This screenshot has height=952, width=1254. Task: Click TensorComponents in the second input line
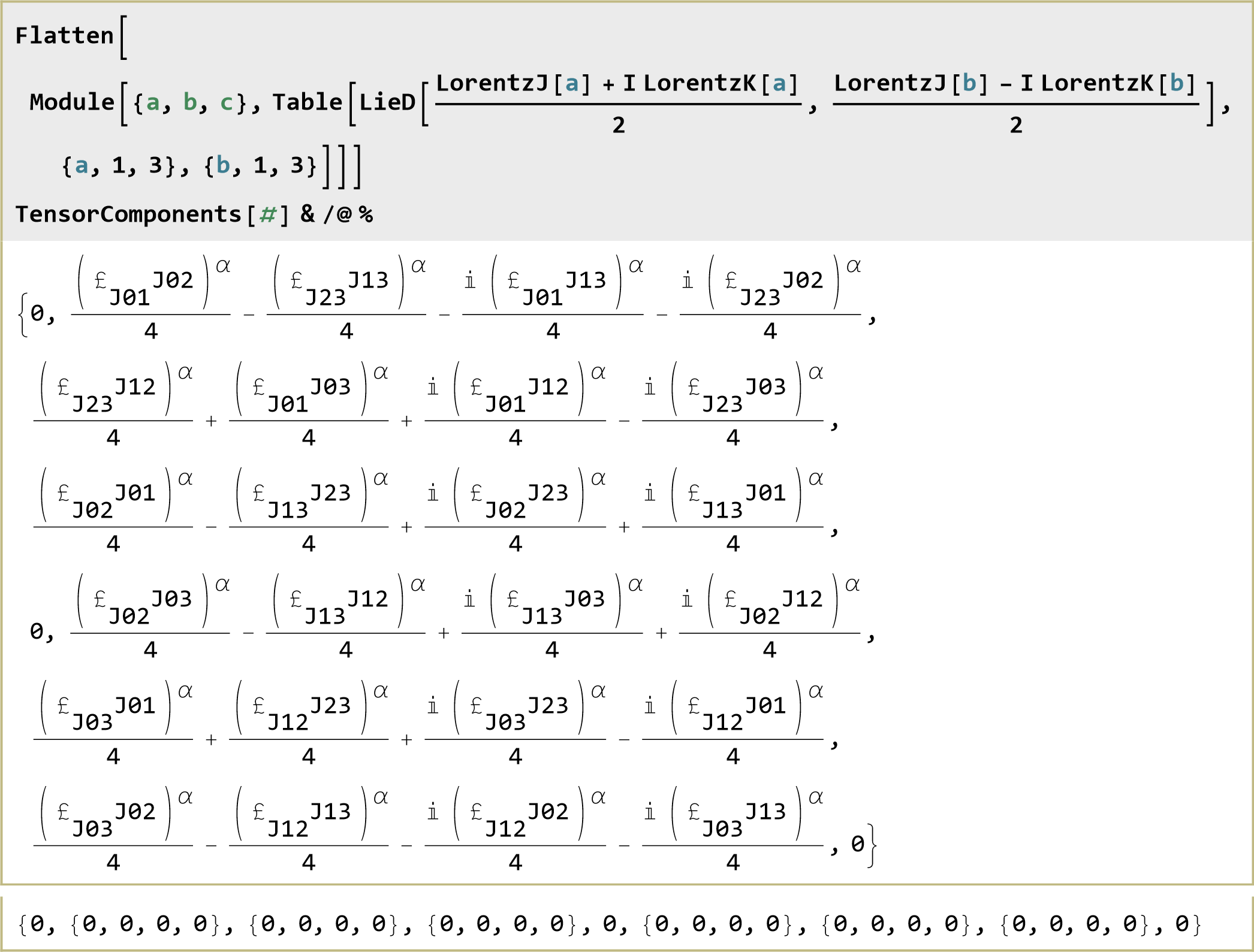128,214
